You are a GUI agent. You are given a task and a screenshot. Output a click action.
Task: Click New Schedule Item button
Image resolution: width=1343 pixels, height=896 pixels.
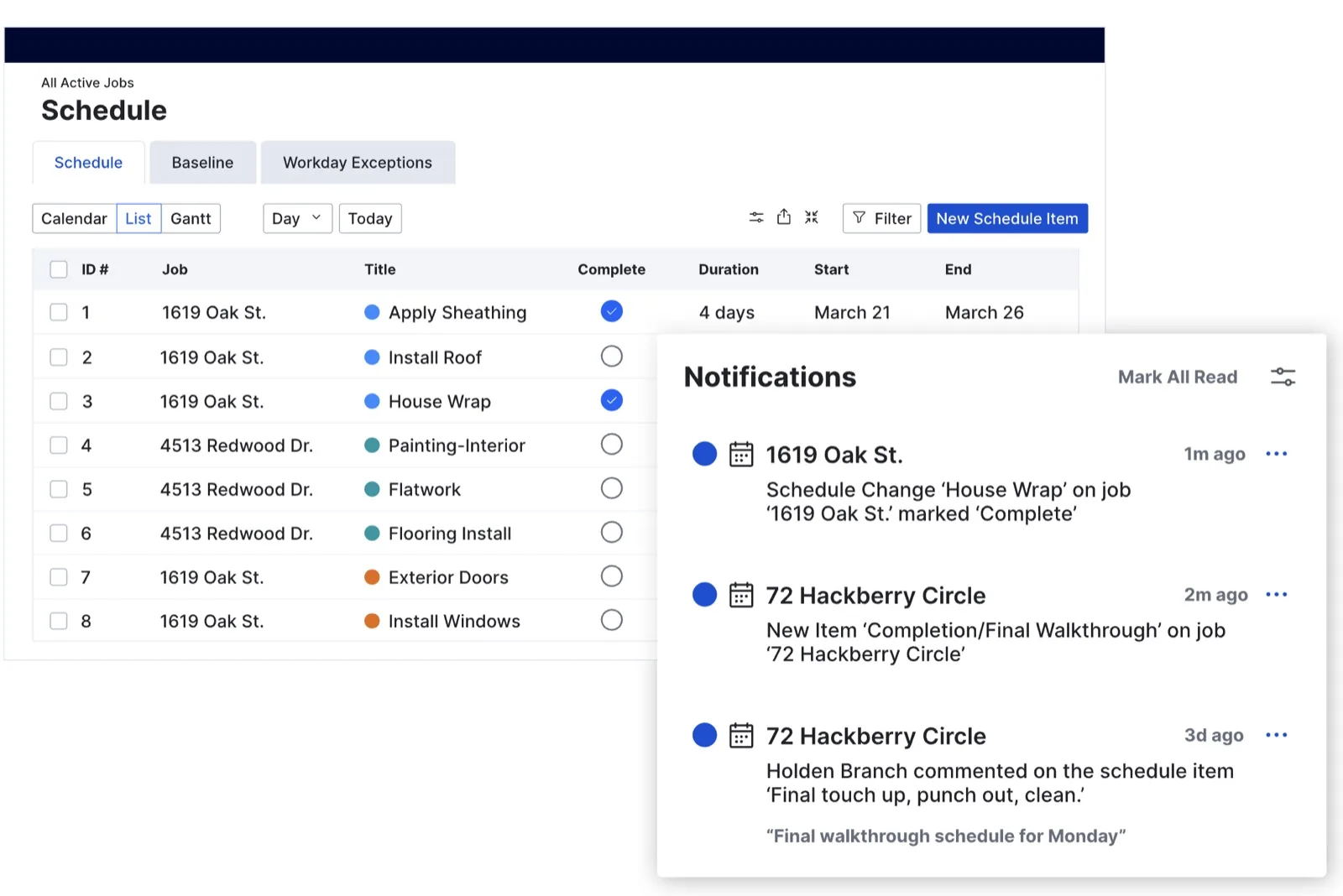[x=1007, y=218]
